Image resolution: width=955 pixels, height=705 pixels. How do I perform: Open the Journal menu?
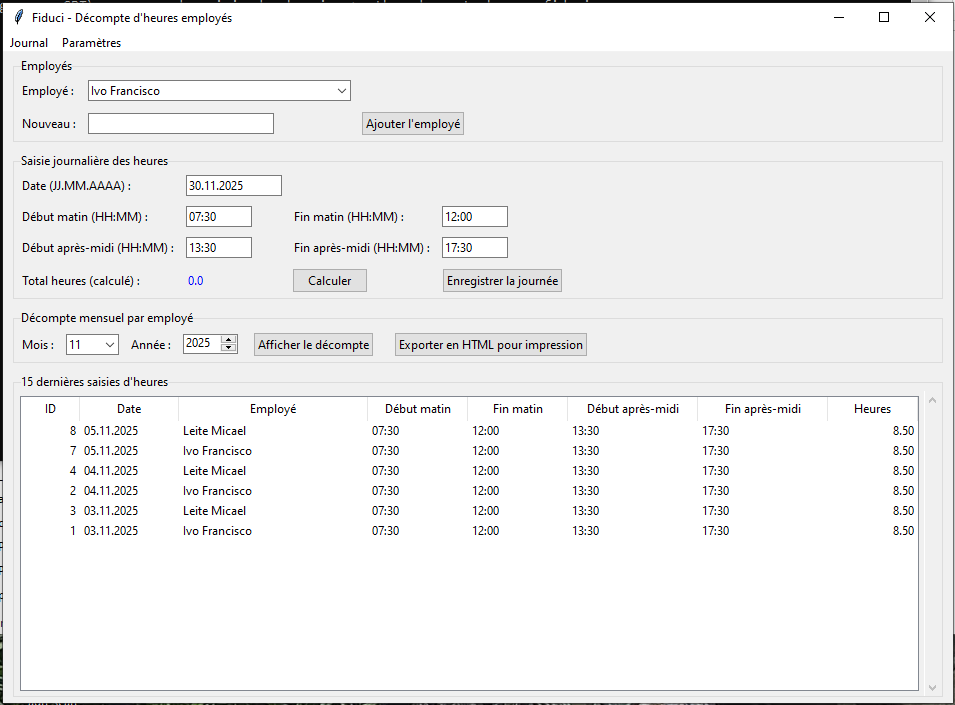click(x=29, y=43)
